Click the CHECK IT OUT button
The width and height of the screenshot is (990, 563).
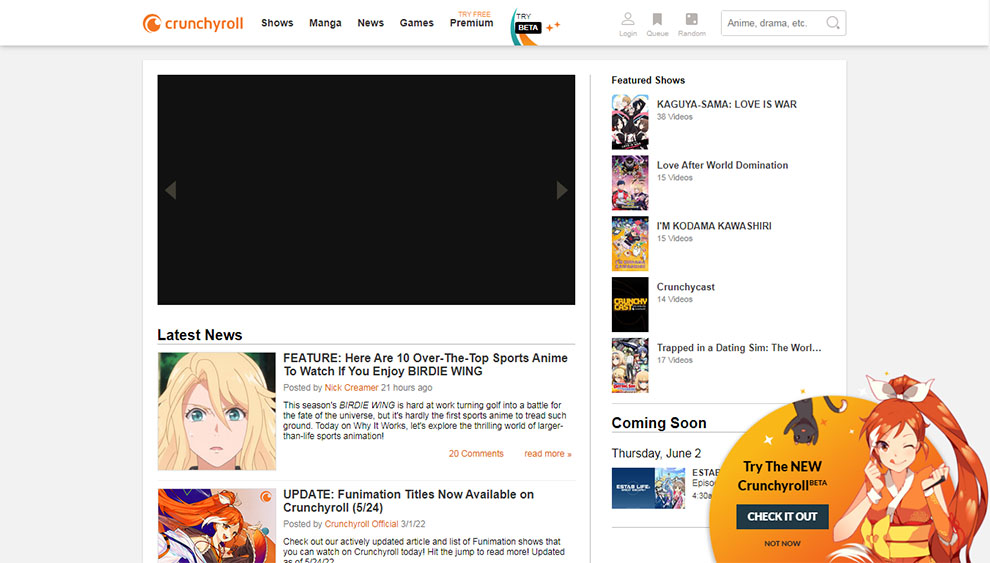click(782, 516)
